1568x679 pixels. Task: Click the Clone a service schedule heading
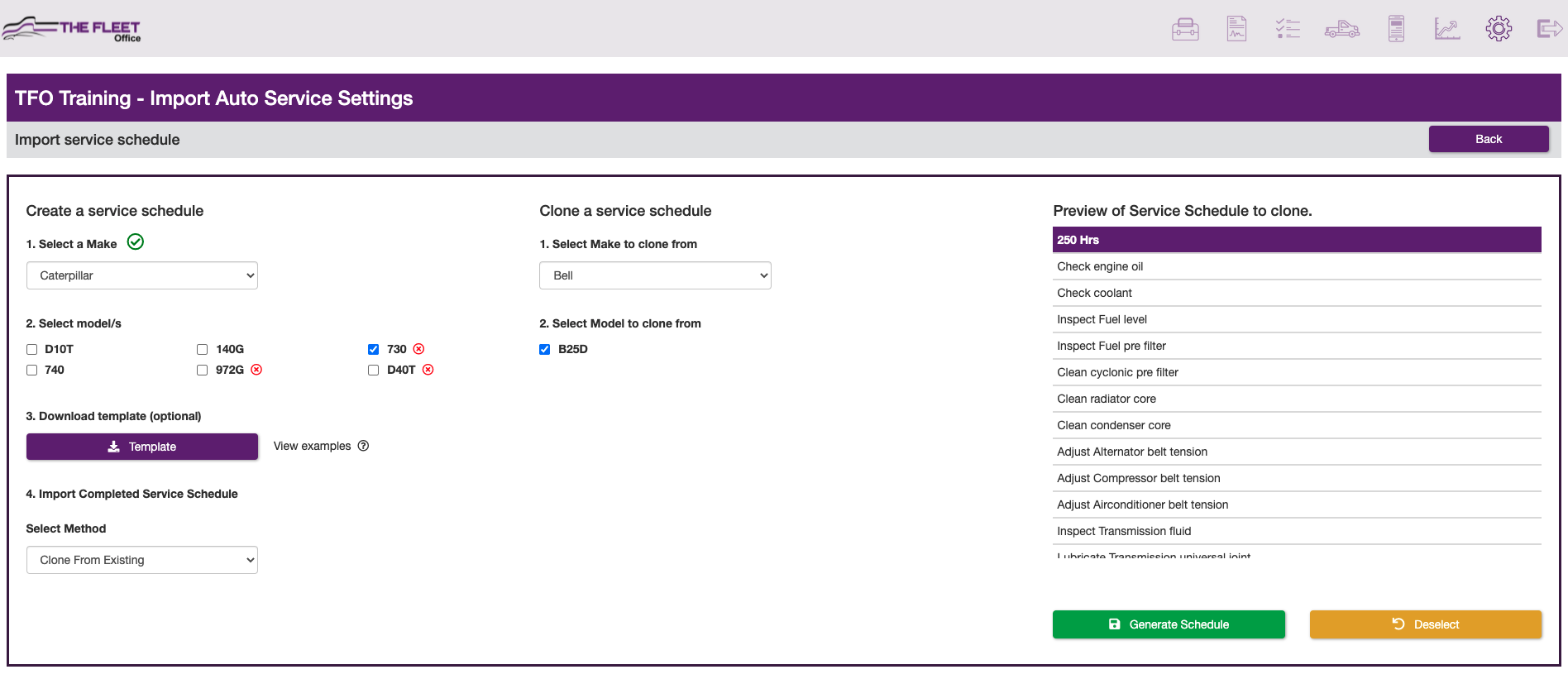(625, 211)
